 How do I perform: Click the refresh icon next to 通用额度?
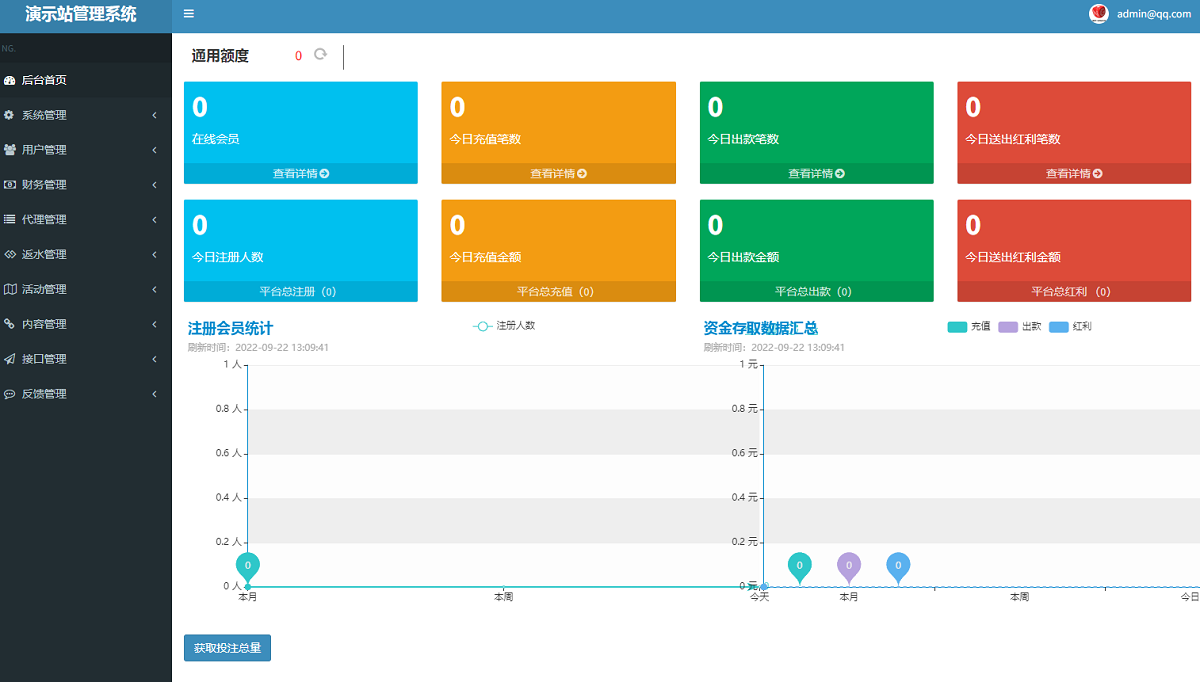pyautogui.click(x=320, y=54)
